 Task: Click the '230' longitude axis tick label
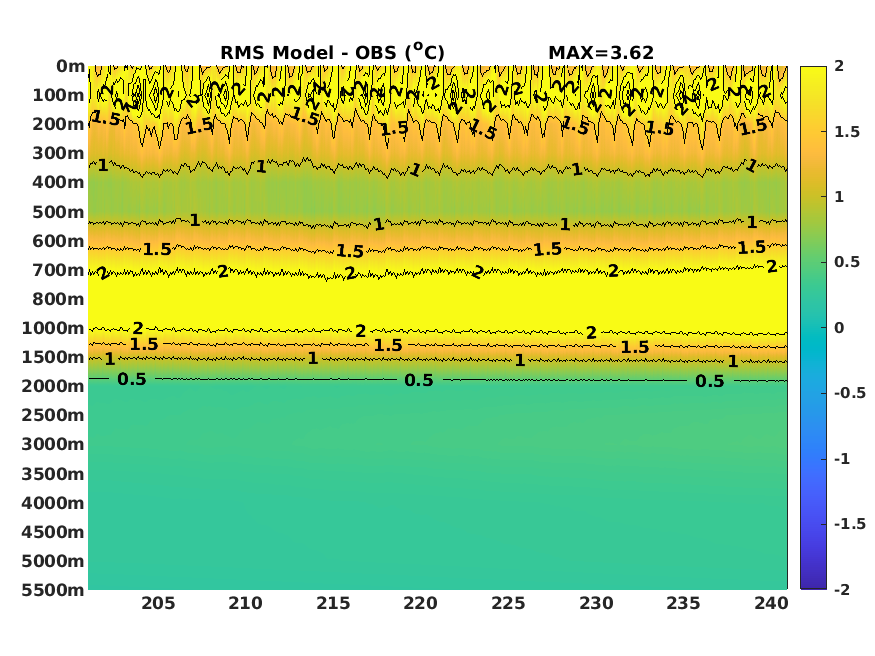coord(596,604)
